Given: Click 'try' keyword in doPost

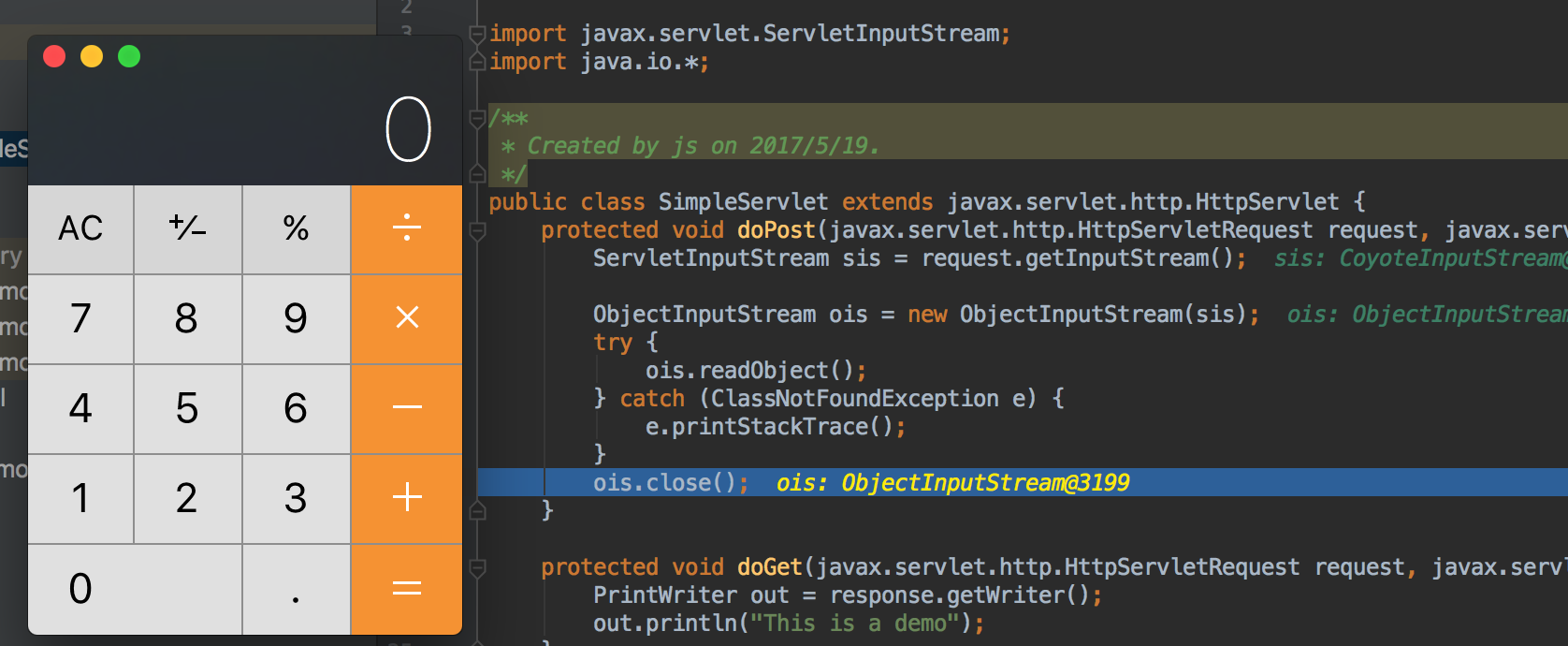Looking at the screenshot, I should [x=613, y=343].
